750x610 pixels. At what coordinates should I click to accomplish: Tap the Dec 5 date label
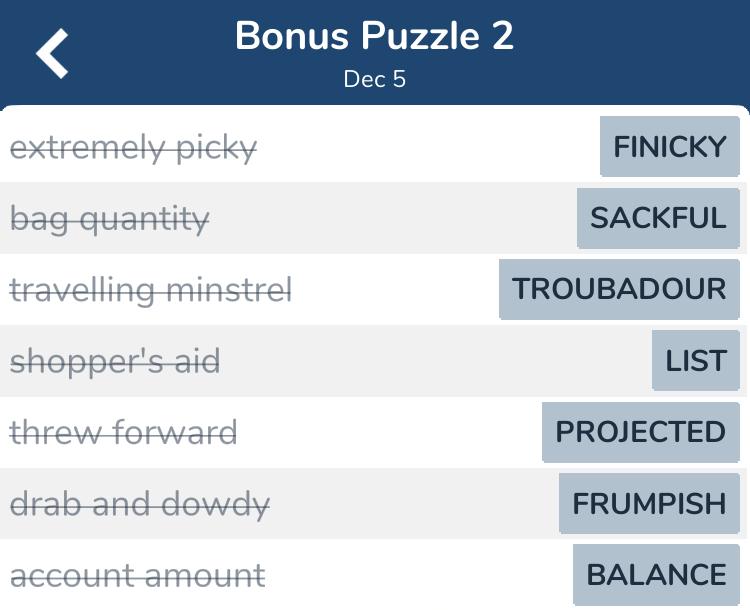point(375,79)
